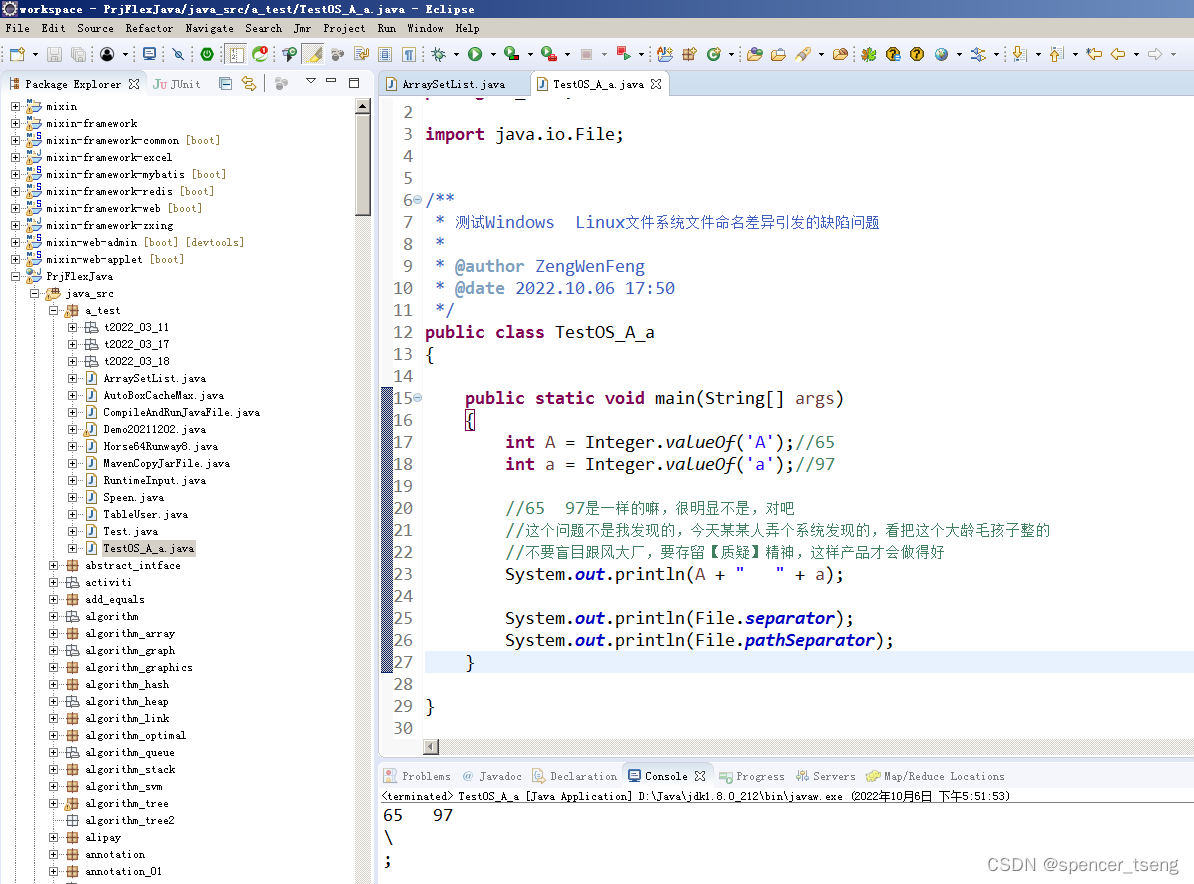Click Link with Editor double-arrow icon
The height and width of the screenshot is (884, 1194).
coord(249,84)
